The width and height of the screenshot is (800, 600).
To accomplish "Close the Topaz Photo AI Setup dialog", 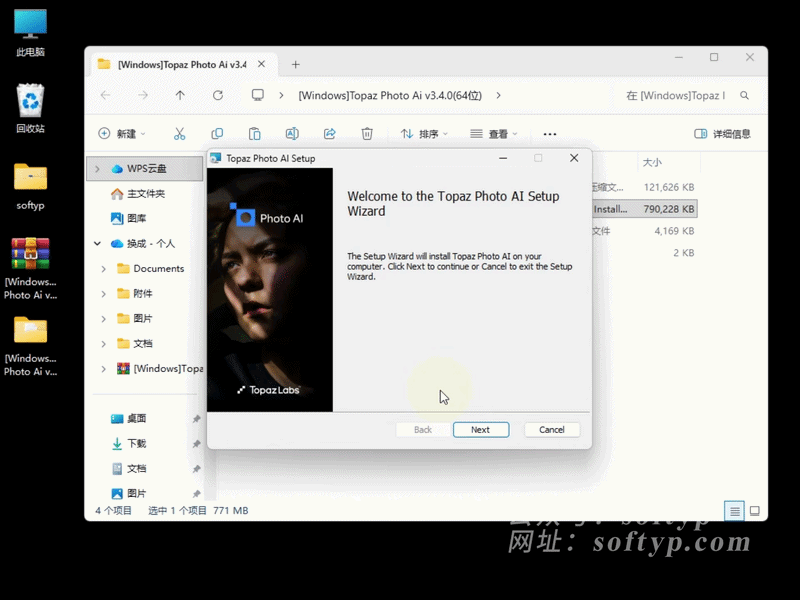I will tap(574, 158).
